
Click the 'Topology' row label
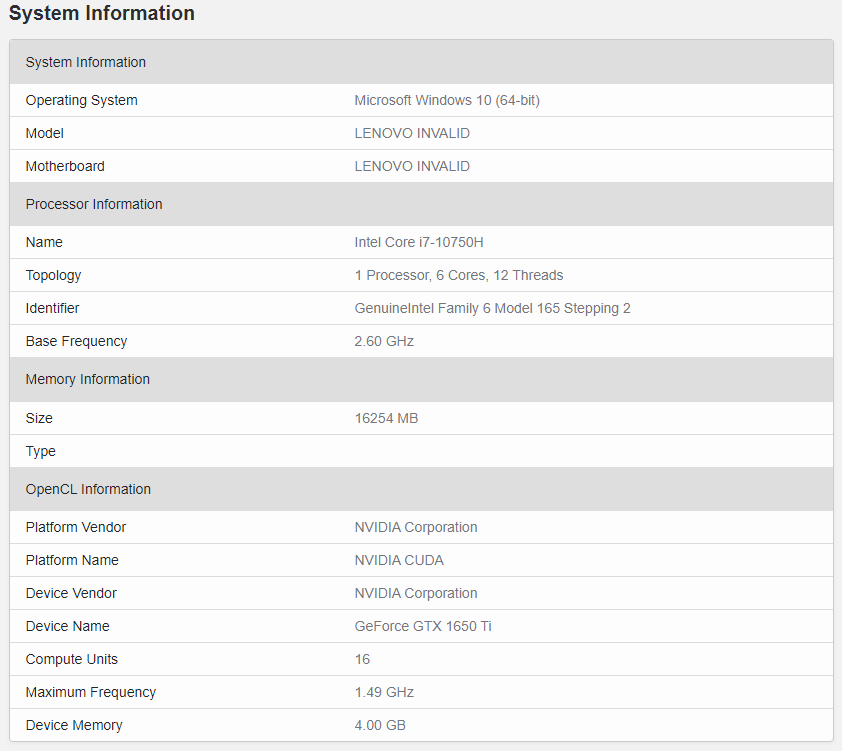coord(53,275)
